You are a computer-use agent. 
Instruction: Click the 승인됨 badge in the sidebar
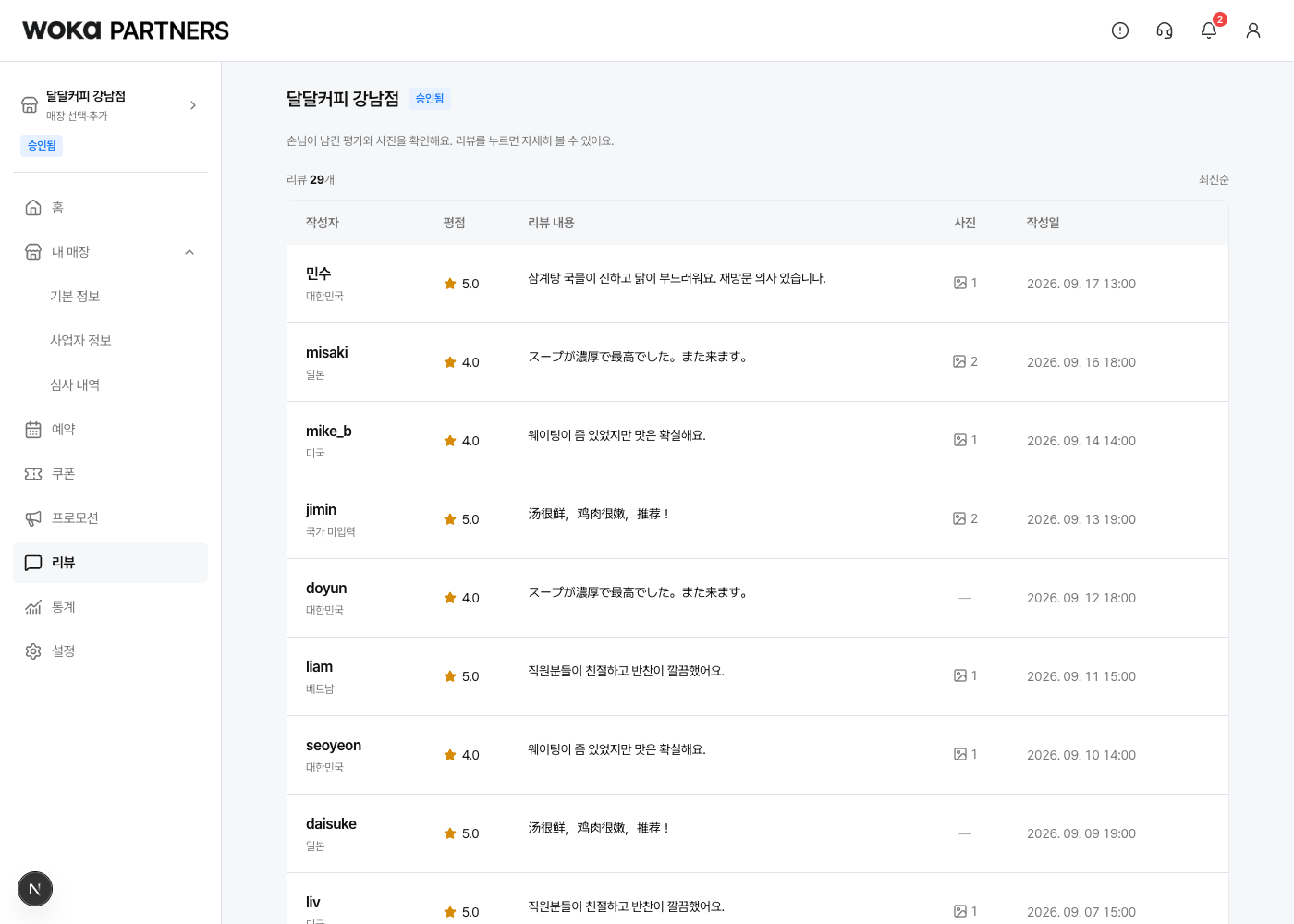pos(42,146)
